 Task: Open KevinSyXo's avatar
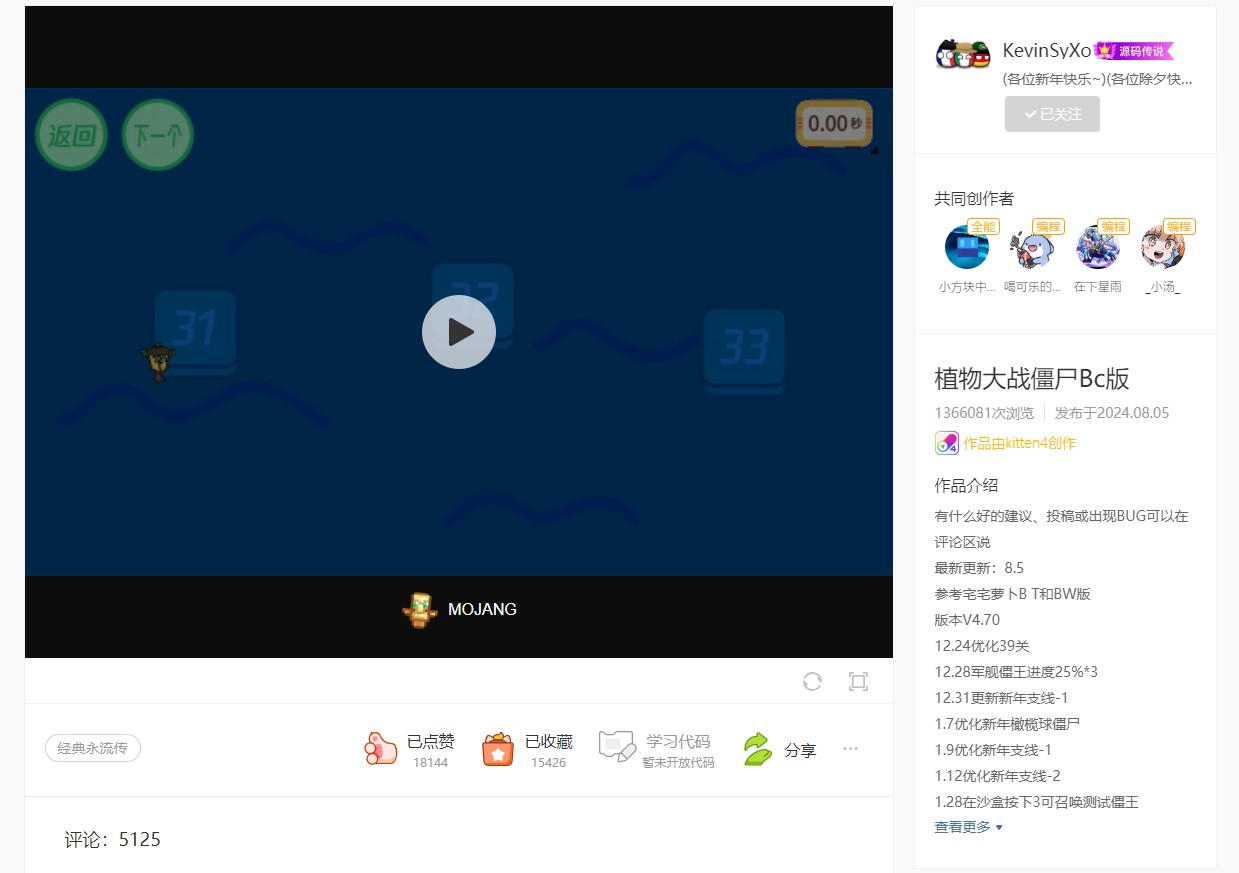tap(963, 55)
